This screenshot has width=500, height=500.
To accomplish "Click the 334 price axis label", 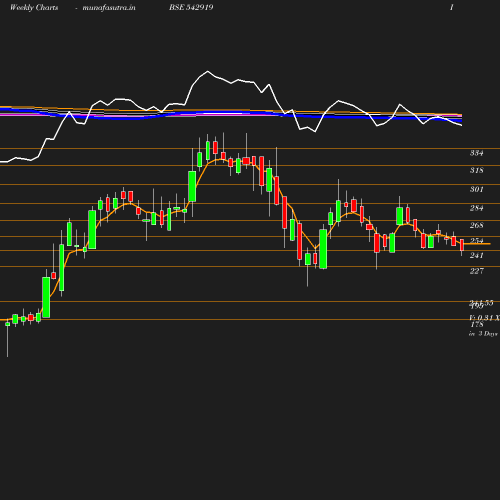I will tap(476, 153).
